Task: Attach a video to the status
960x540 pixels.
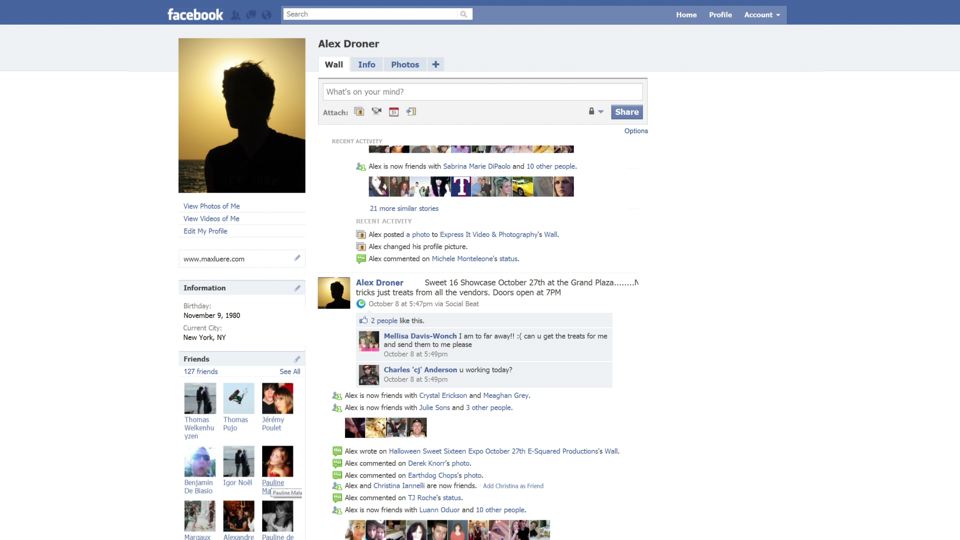Action: click(377, 111)
